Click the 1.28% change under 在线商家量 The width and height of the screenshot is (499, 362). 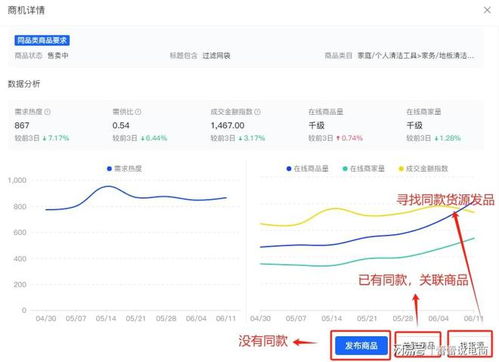point(447,138)
